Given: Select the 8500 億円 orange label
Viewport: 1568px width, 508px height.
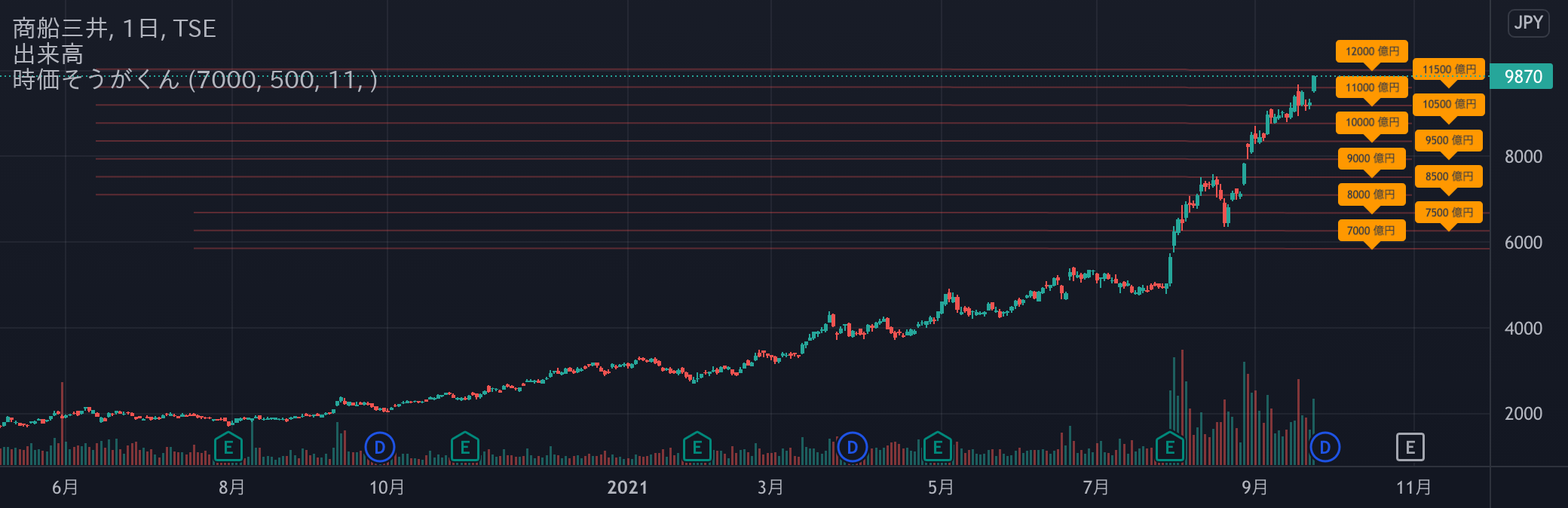Looking at the screenshot, I should click(1449, 176).
